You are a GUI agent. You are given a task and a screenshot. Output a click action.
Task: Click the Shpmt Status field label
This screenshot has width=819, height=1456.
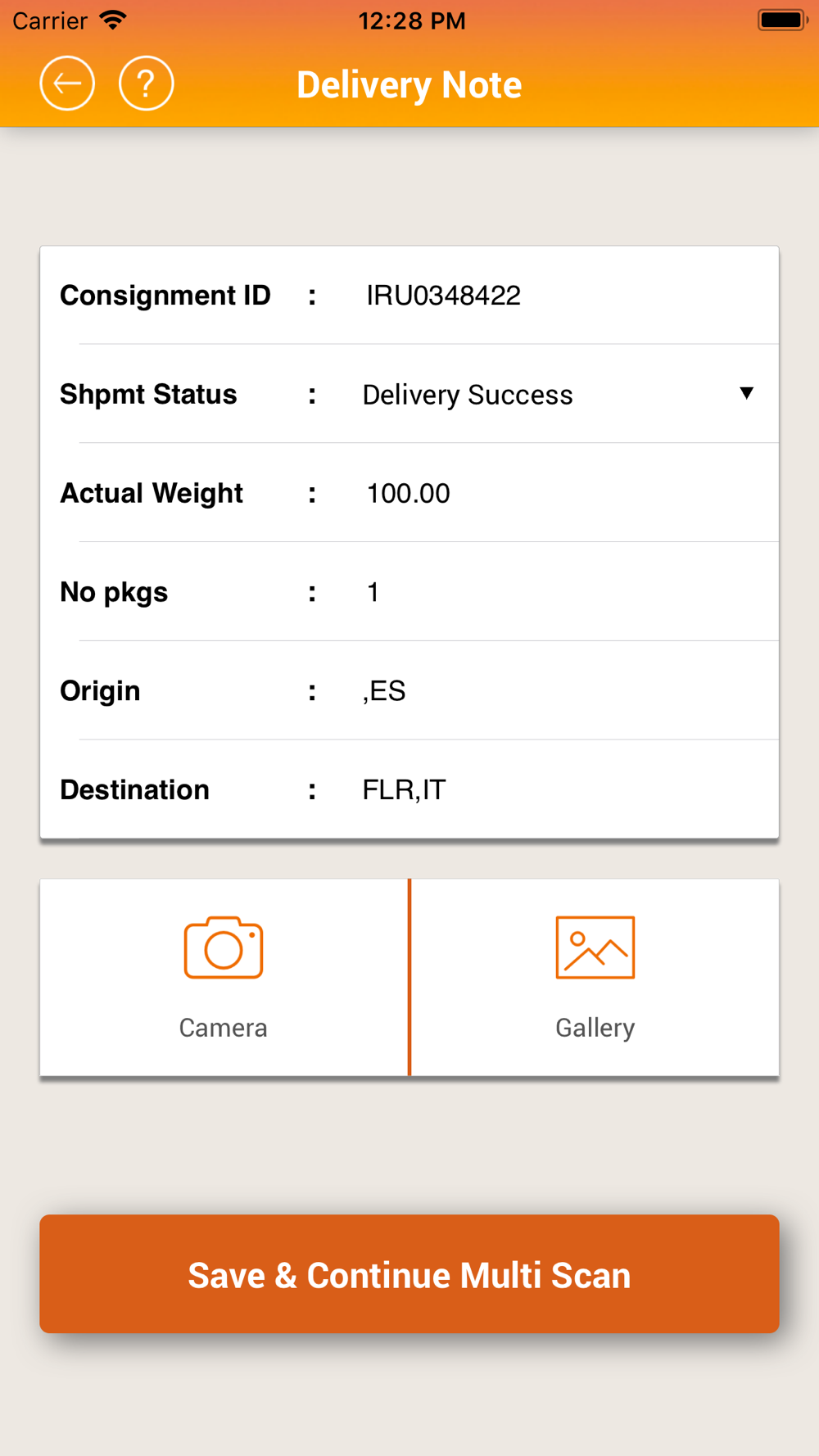click(148, 395)
